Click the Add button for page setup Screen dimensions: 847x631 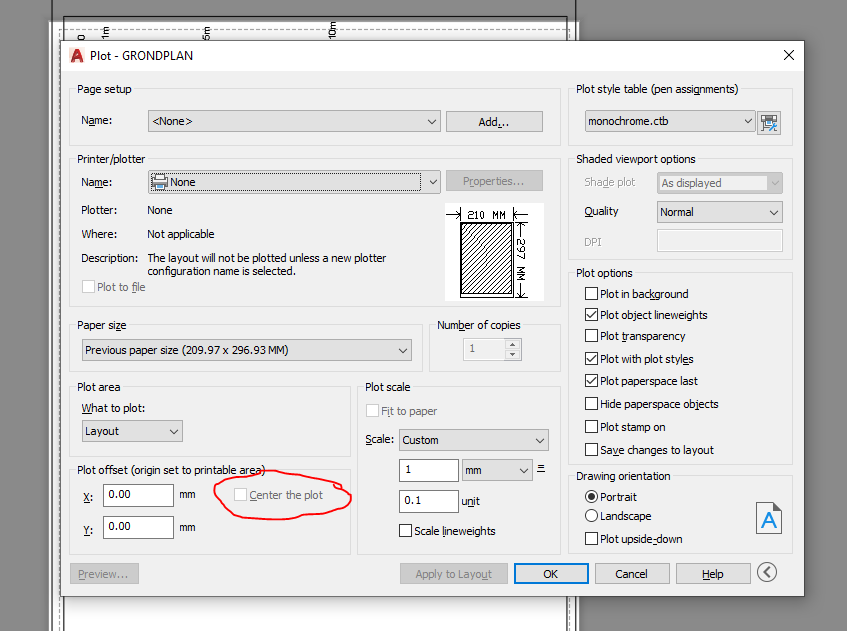coord(494,119)
